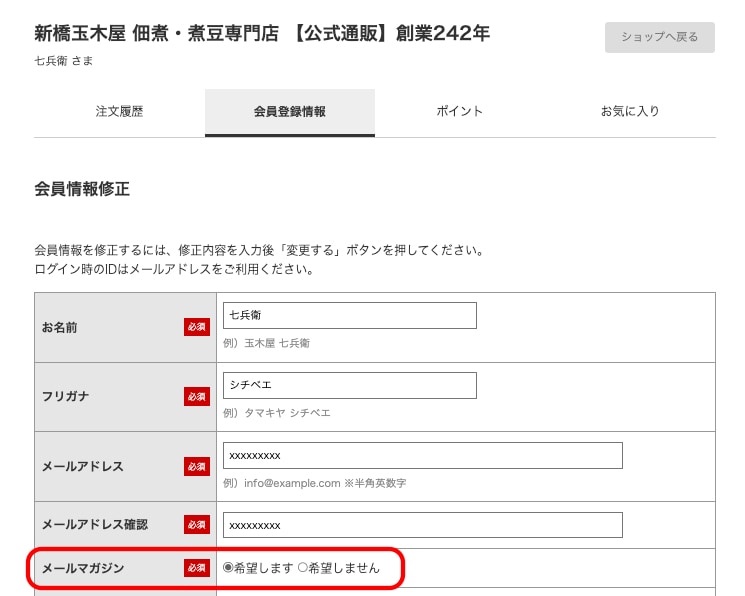Screen dimensions: 745x596
Task: Focus the フリガナ text field
Action: click(349, 385)
